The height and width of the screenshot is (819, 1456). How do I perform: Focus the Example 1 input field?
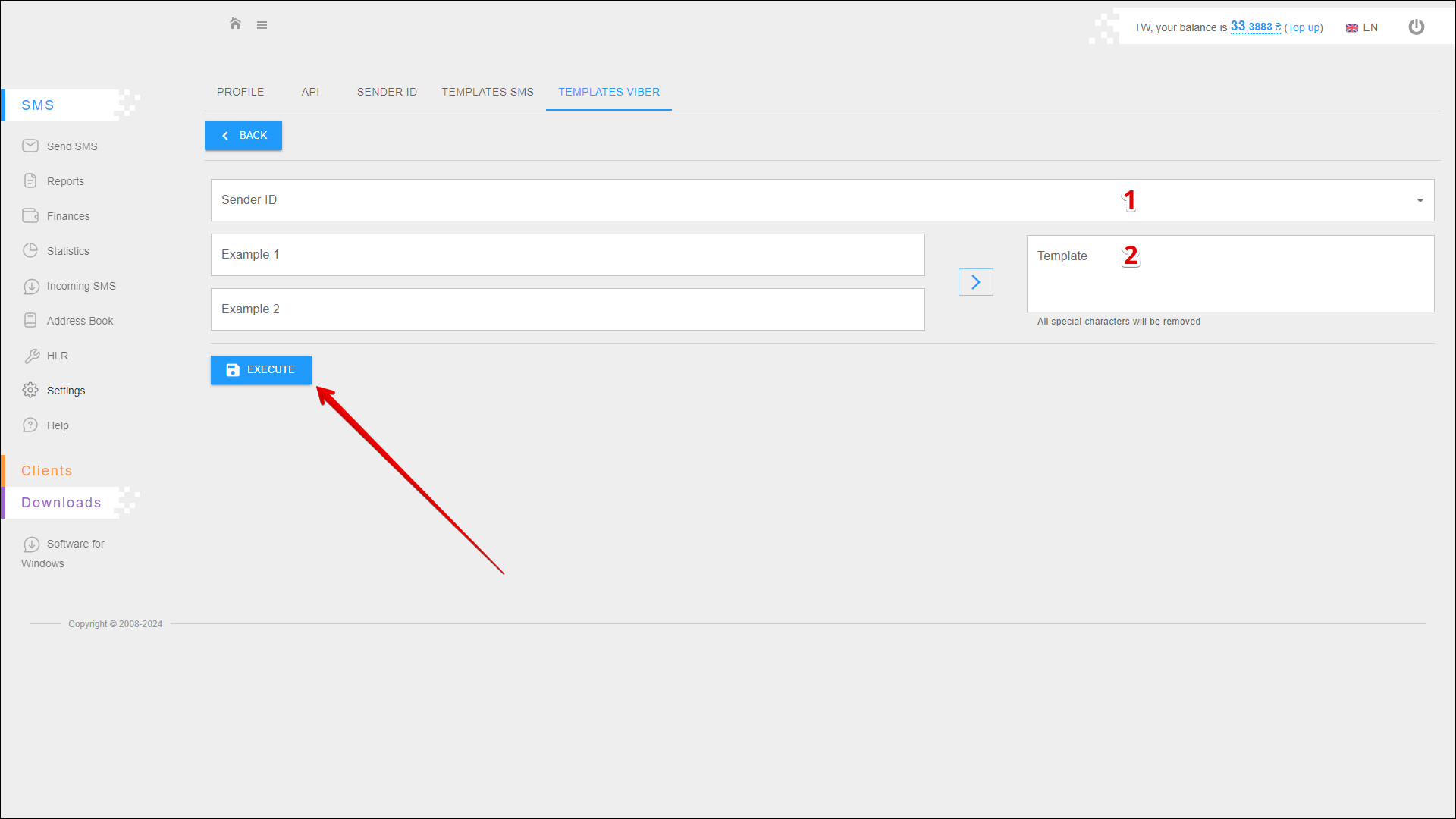(x=567, y=255)
